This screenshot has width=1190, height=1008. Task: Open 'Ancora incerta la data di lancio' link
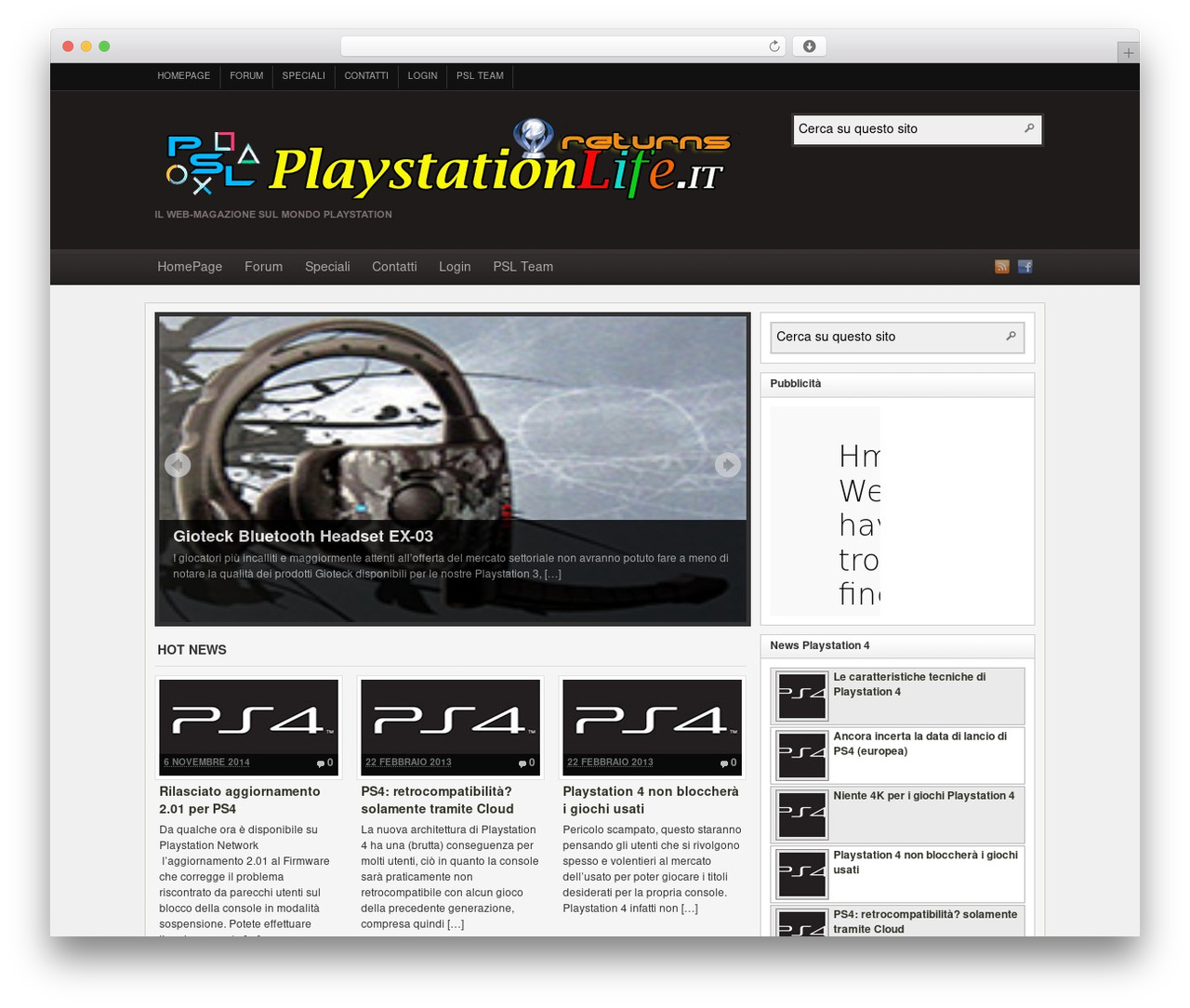[919, 744]
